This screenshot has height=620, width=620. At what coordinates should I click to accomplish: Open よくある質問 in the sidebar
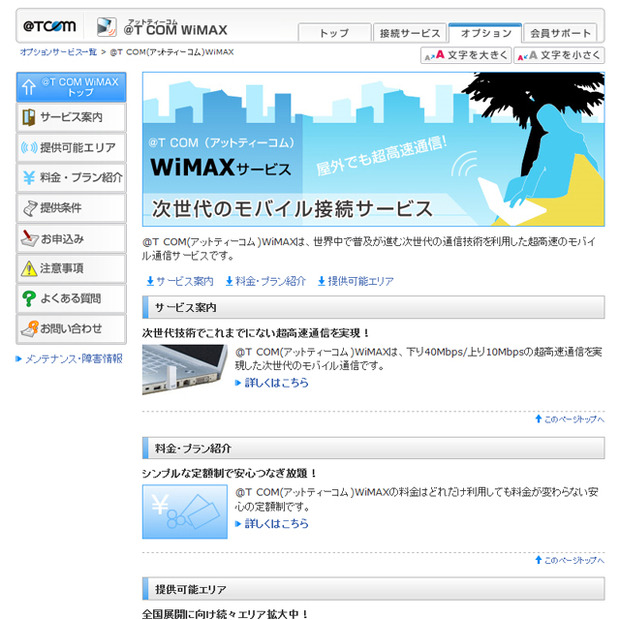[x=71, y=299]
